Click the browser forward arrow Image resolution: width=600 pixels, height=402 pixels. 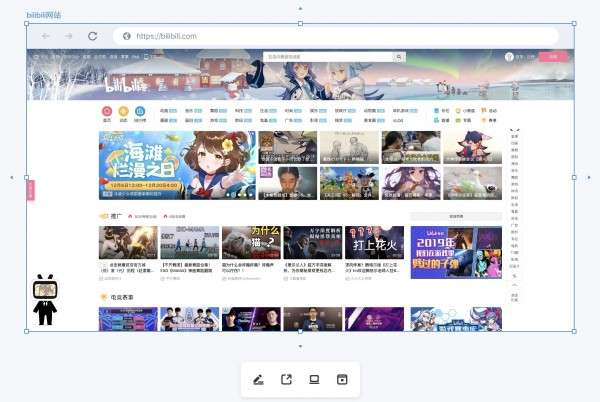(x=69, y=36)
